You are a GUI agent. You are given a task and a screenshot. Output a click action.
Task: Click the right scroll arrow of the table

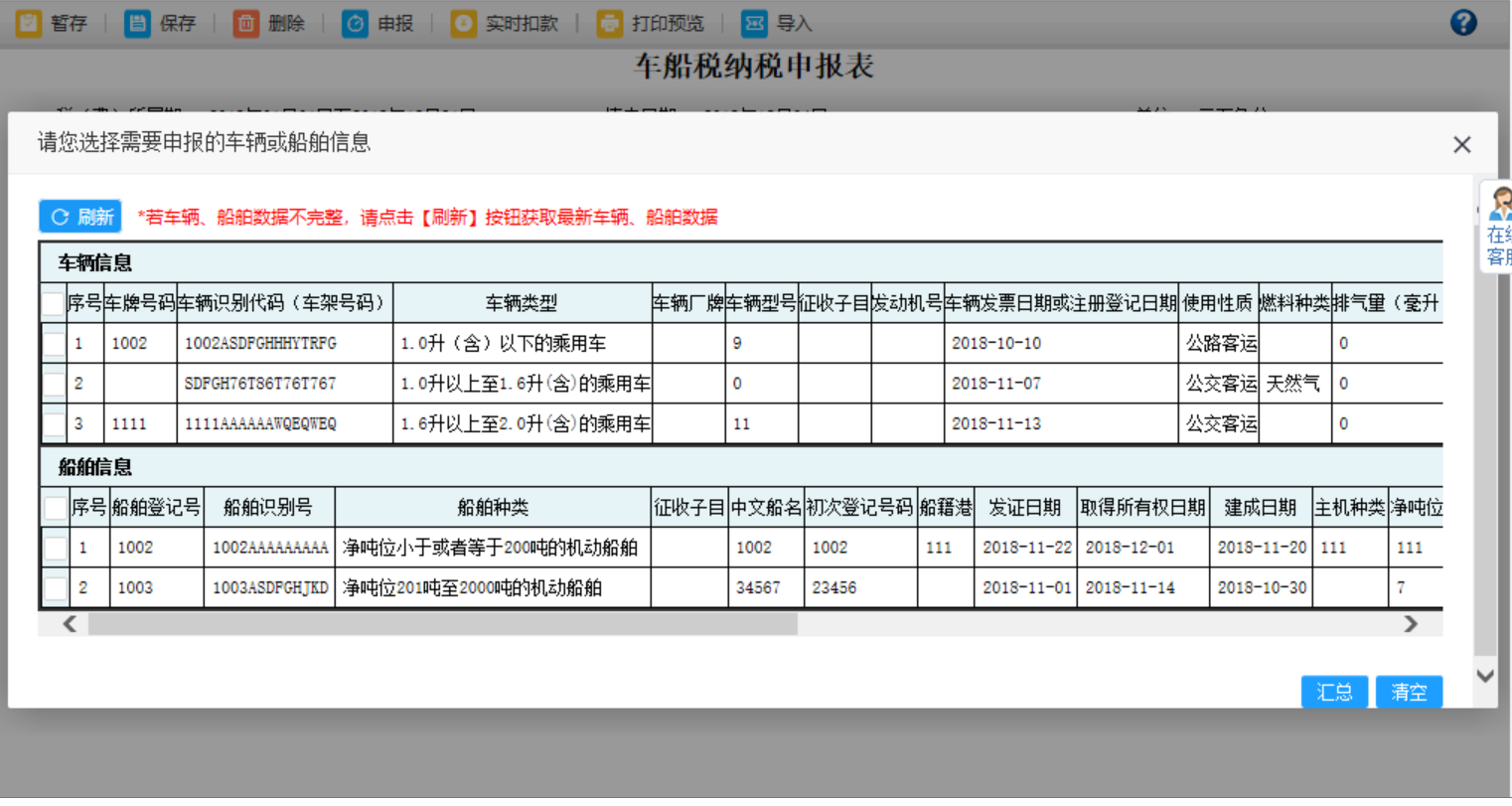click(1412, 623)
